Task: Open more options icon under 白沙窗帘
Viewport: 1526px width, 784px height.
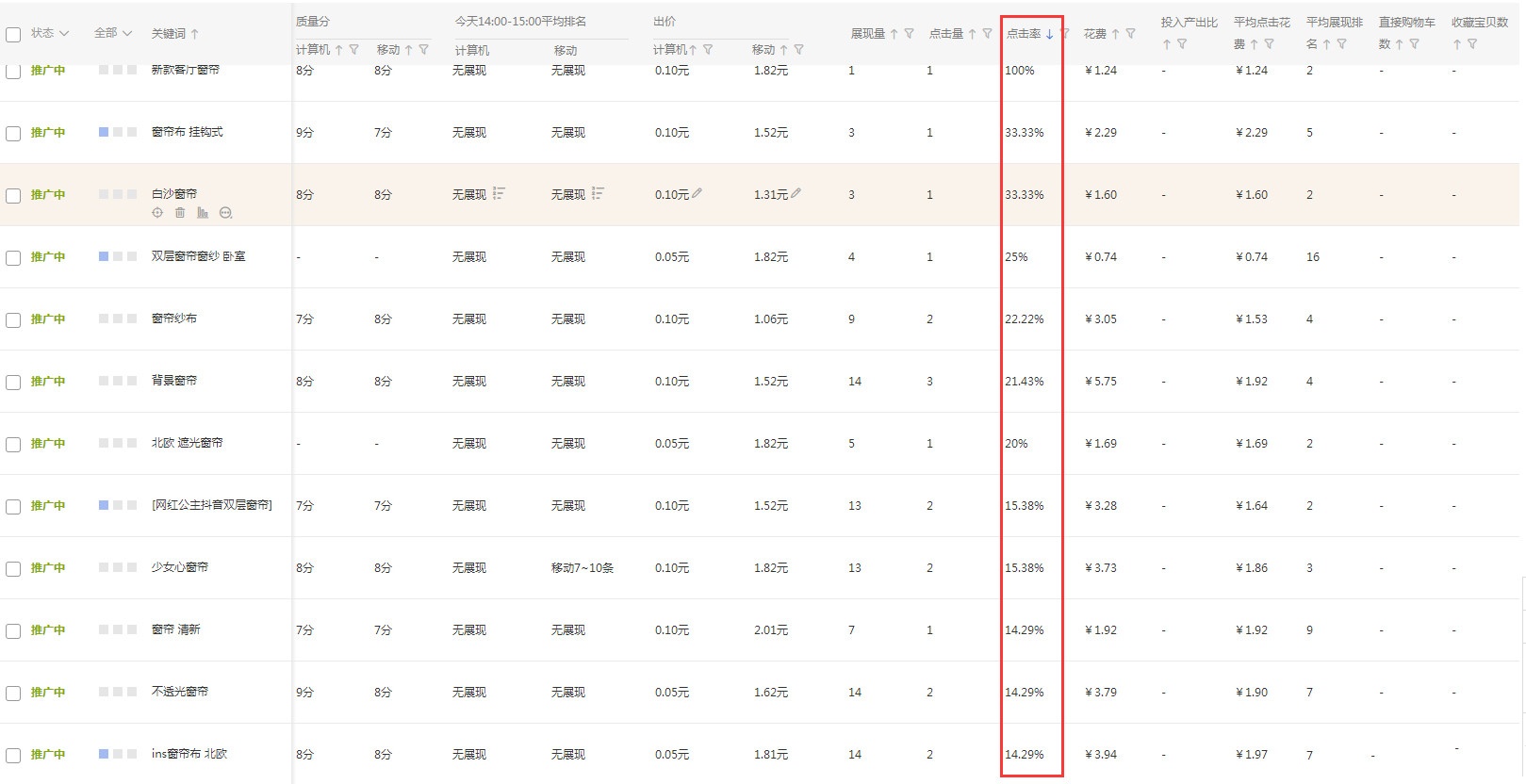Action: [225, 213]
